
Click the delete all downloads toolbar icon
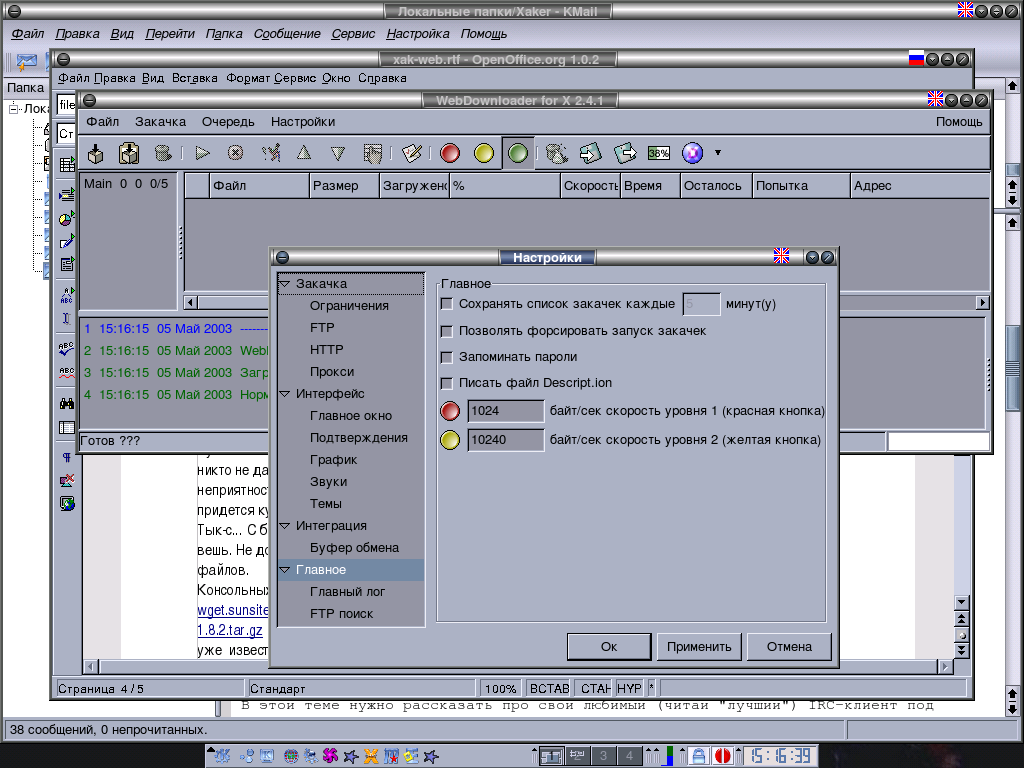click(x=556, y=153)
